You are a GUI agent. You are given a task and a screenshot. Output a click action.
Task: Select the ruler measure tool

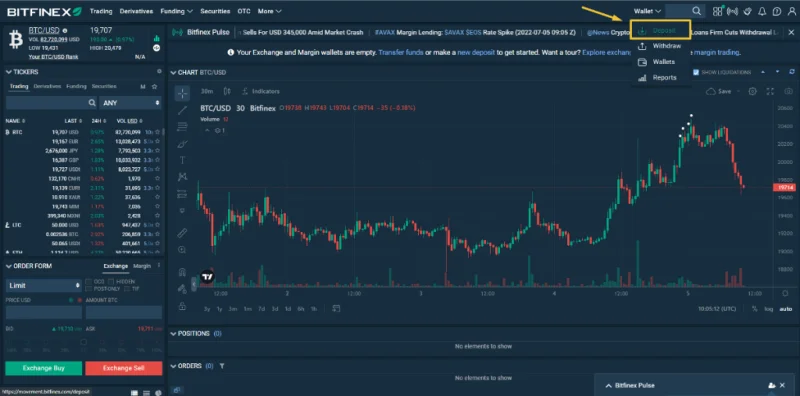coord(182,233)
